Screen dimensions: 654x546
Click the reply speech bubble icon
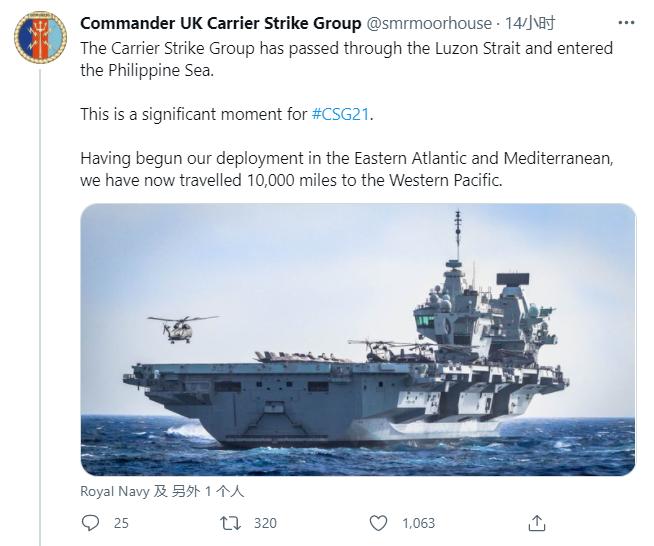point(91,523)
